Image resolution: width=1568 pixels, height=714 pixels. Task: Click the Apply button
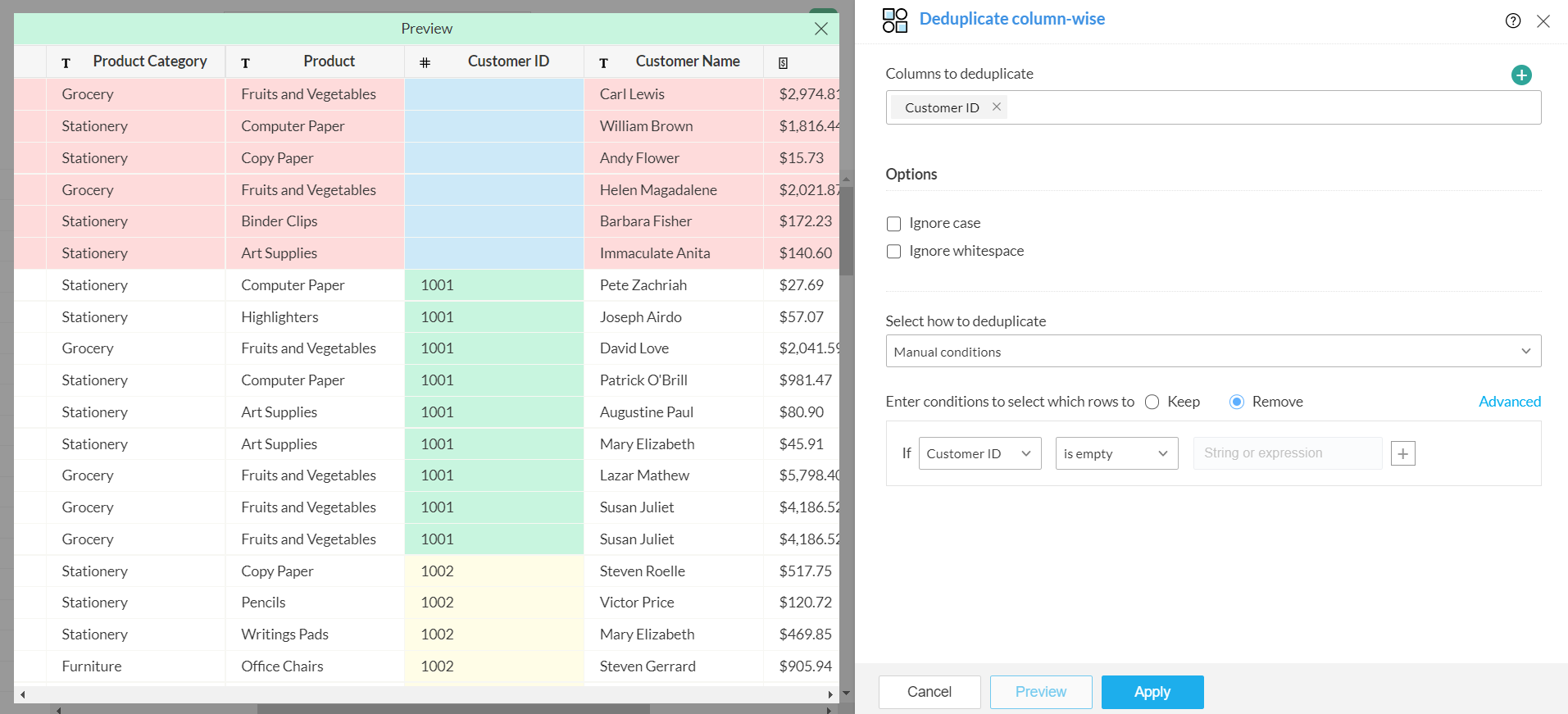coord(1152,692)
